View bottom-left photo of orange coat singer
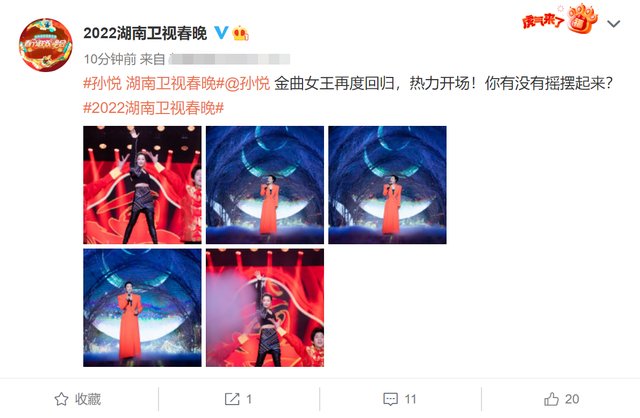The height and width of the screenshot is (418, 640). (x=142, y=307)
